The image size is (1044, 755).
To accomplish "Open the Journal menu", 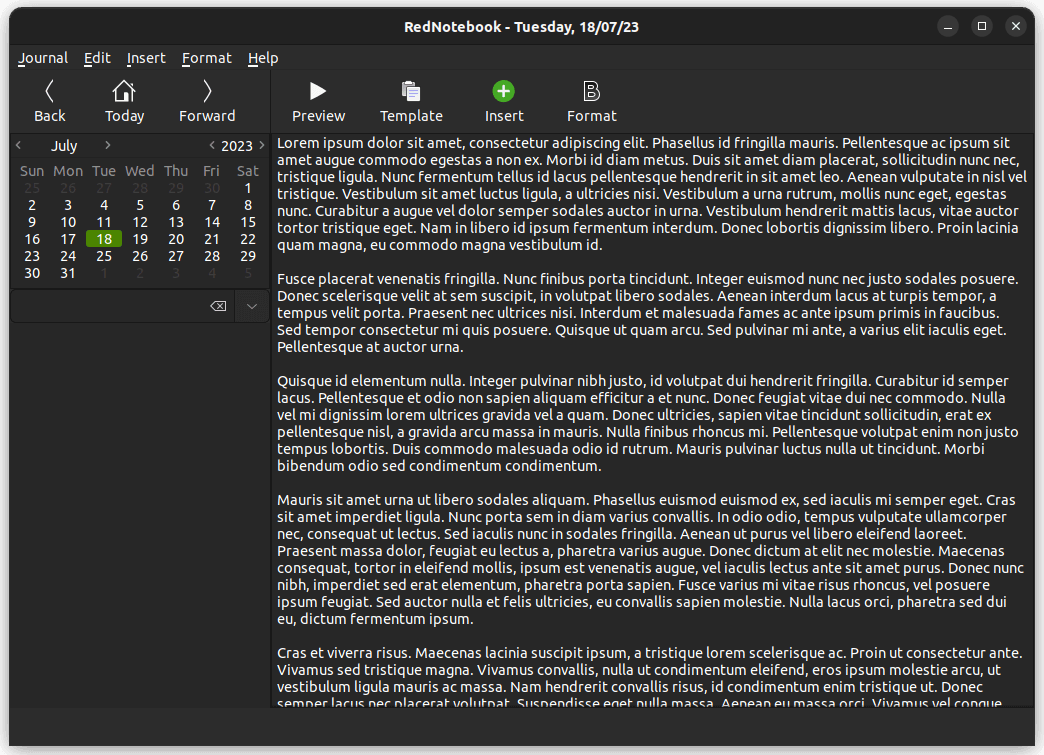I will coord(42,58).
